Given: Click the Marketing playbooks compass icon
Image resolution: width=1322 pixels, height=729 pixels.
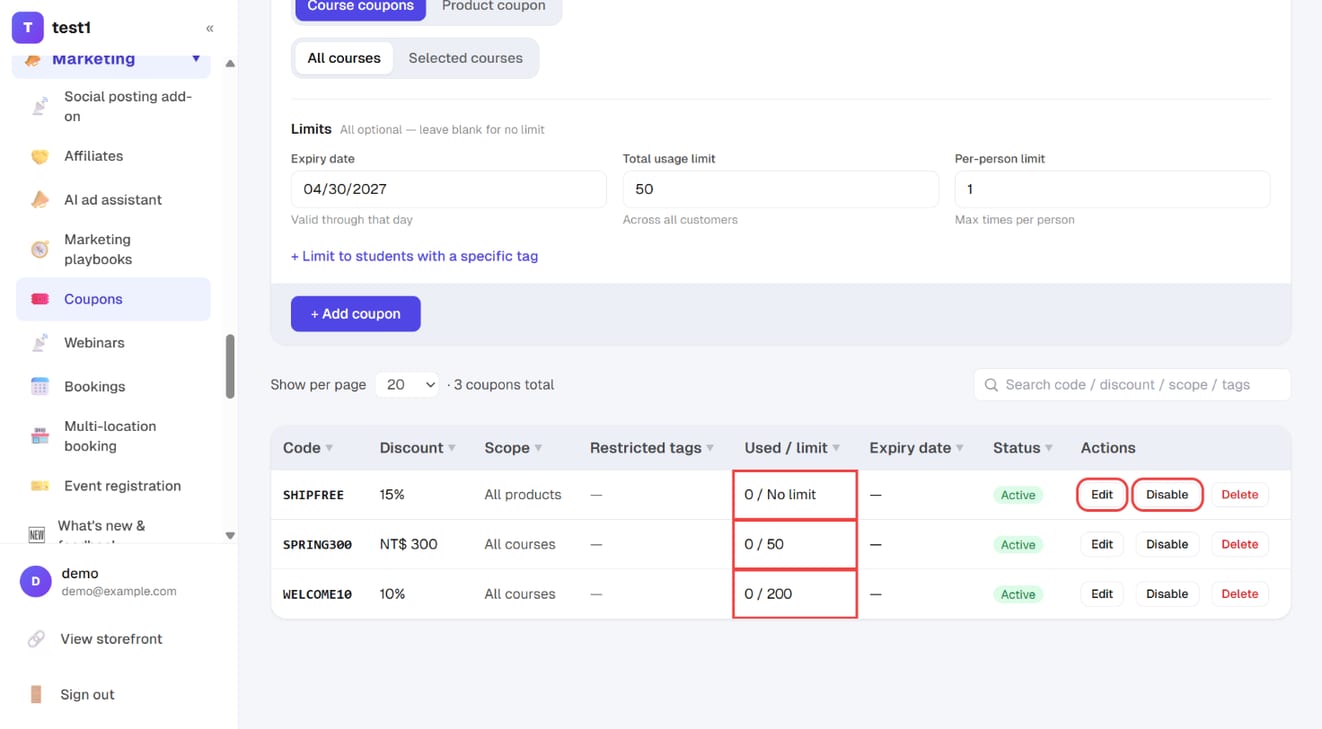Looking at the screenshot, I should [x=40, y=249].
